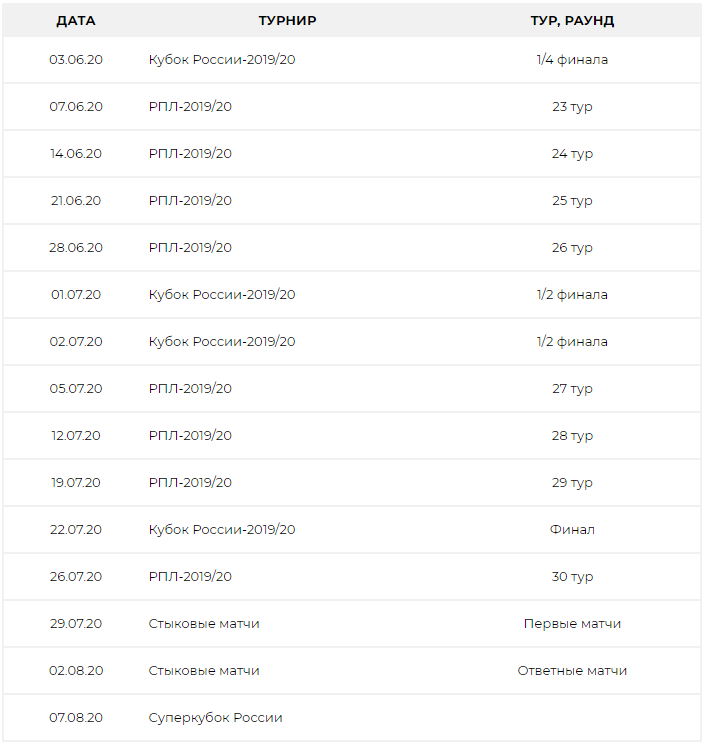
Task: Click the ДАТА column header
Action: (x=76, y=21)
